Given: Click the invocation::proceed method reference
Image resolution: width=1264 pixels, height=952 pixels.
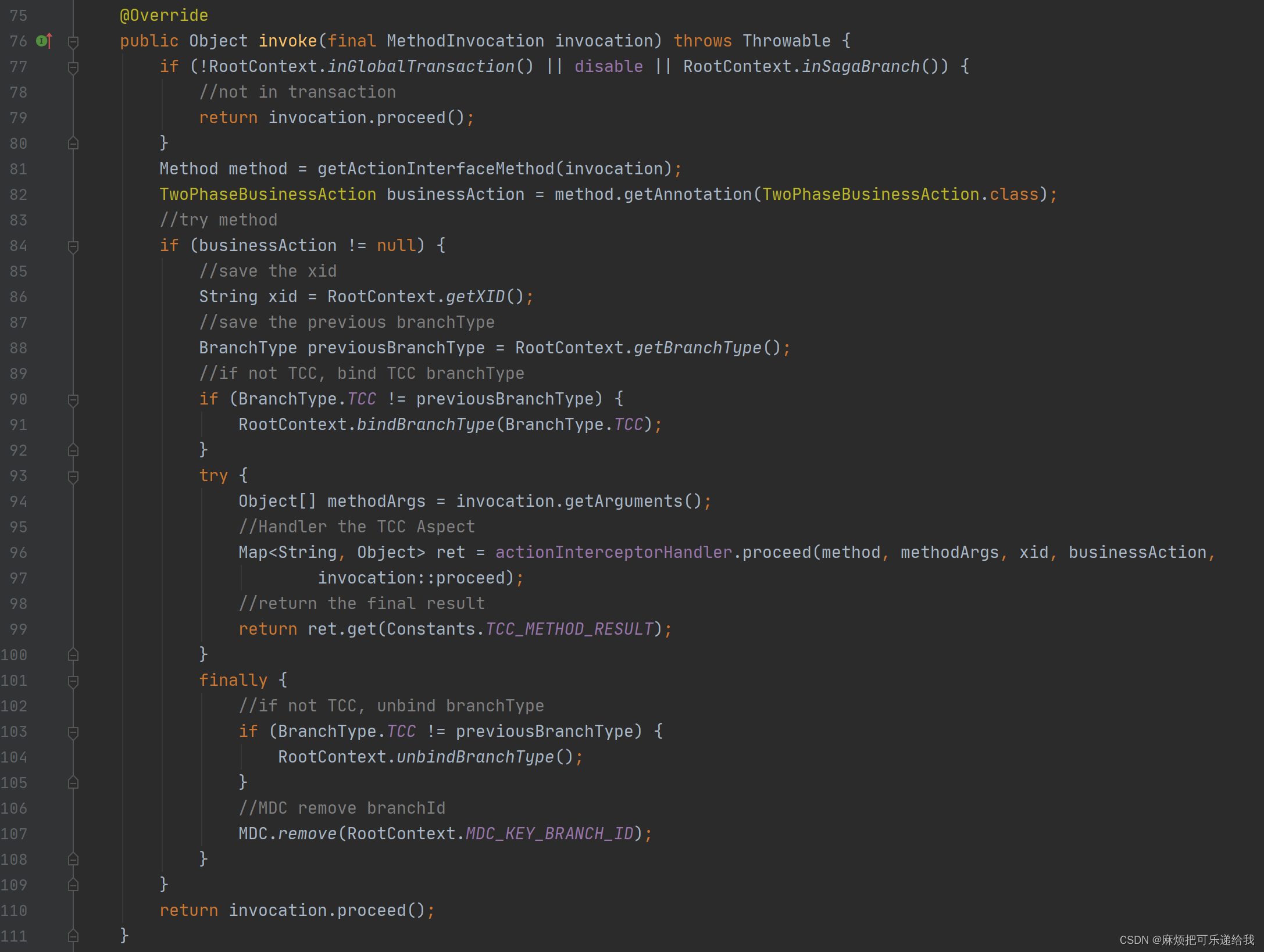Looking at the screenshot, I should click(x=411, y=578).
